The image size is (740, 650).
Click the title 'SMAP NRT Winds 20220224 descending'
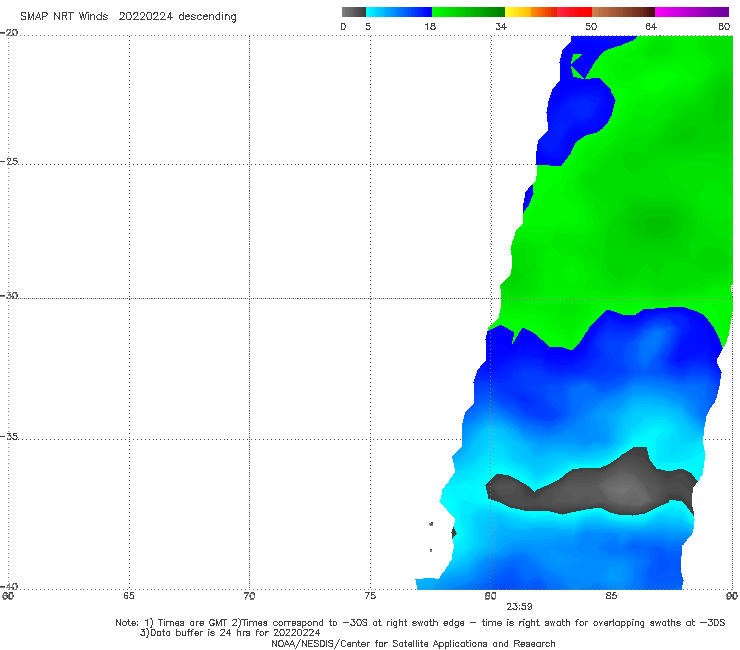128,17
